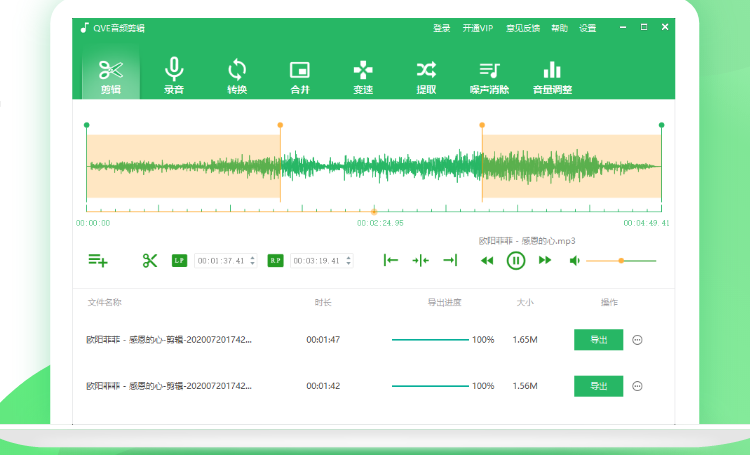Open the 音量调整 volume adjust tool
The width and height of the screenshot is (750, 455).
click(x=552, y=76)
